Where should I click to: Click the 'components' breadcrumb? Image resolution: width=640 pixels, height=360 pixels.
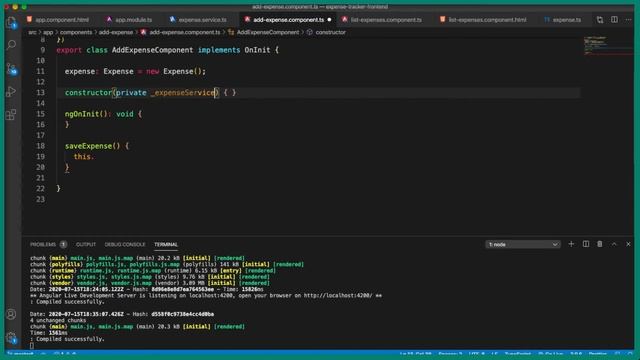pos(76,32)
